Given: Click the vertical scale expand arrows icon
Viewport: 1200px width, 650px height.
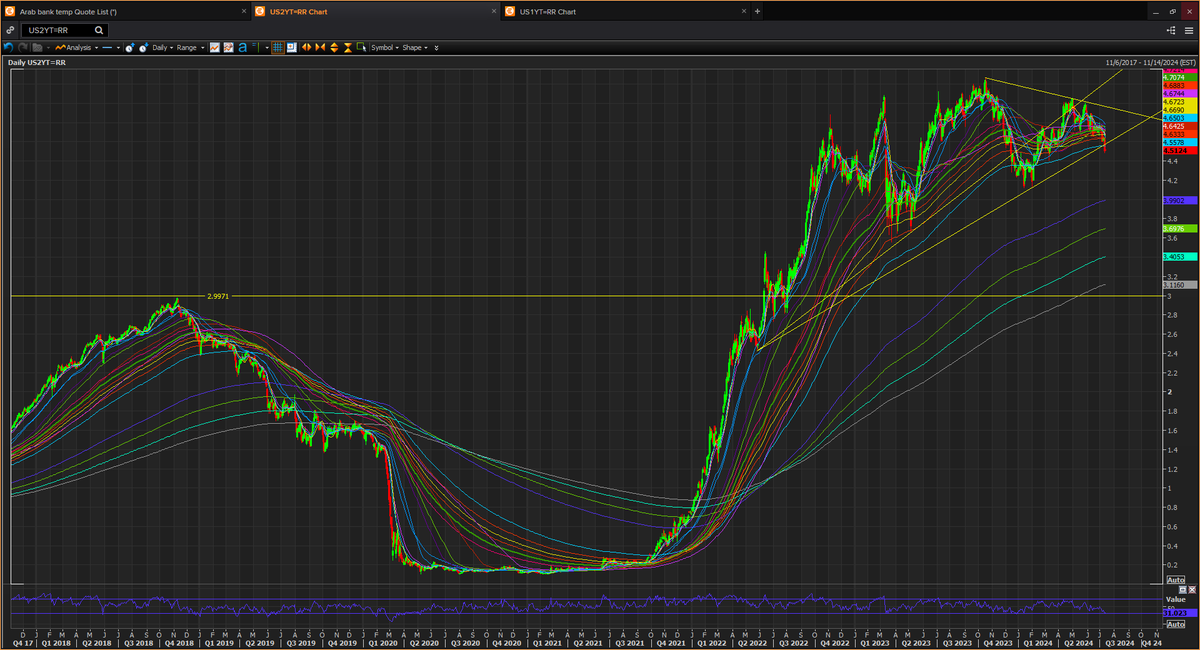Looking at the screenshot, I should tap(335, 47).
